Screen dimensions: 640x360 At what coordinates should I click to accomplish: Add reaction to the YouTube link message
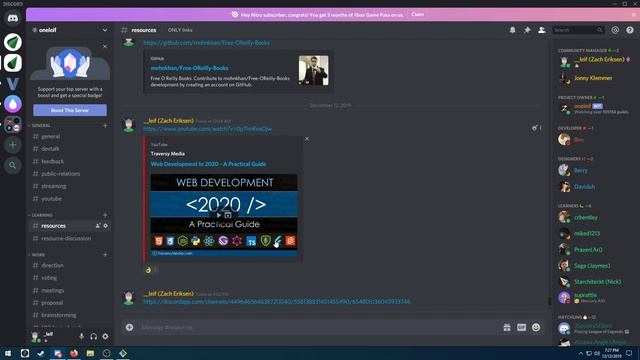pos(534,128)
